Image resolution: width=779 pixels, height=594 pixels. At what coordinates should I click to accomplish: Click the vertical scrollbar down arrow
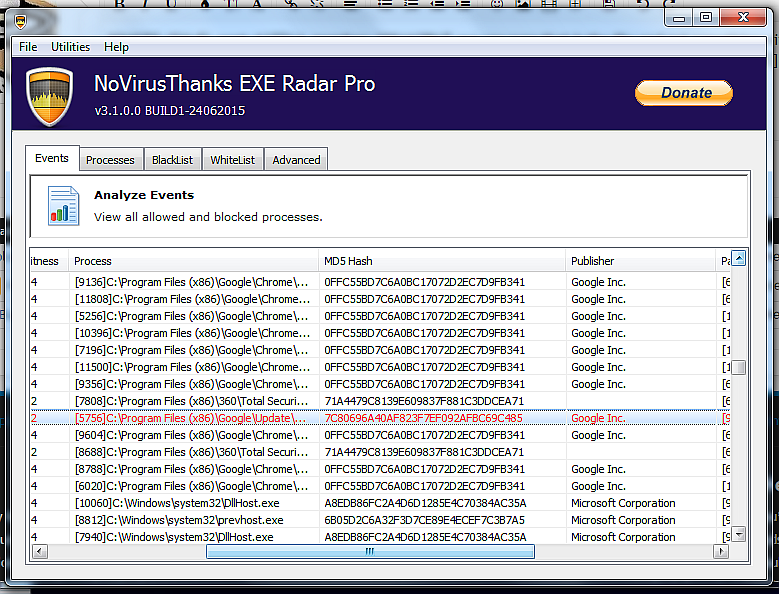point(739,534)
